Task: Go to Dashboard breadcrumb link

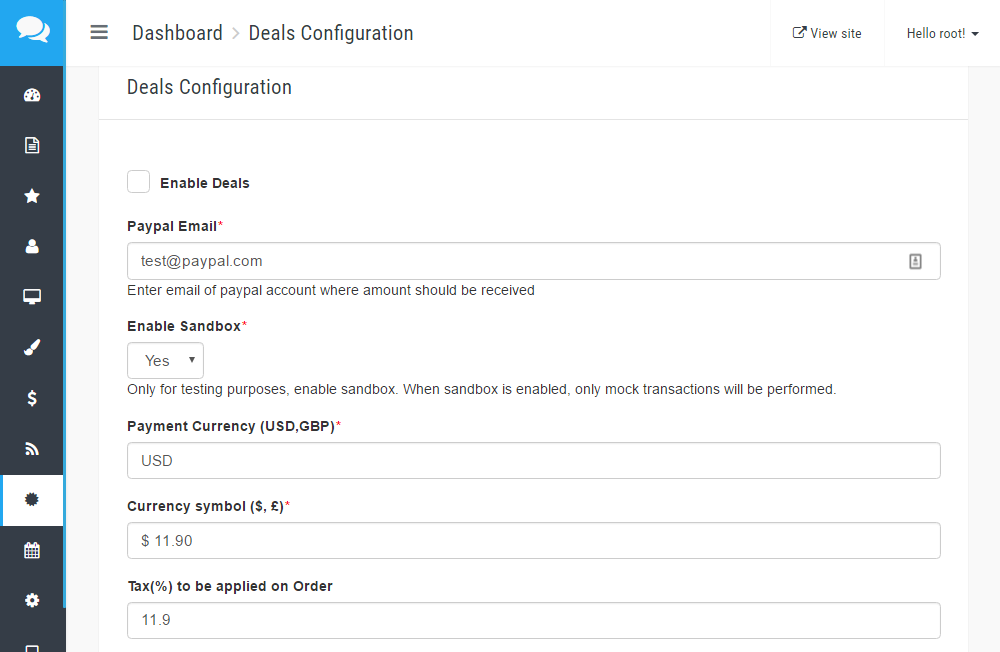Action: pos(177,33)
